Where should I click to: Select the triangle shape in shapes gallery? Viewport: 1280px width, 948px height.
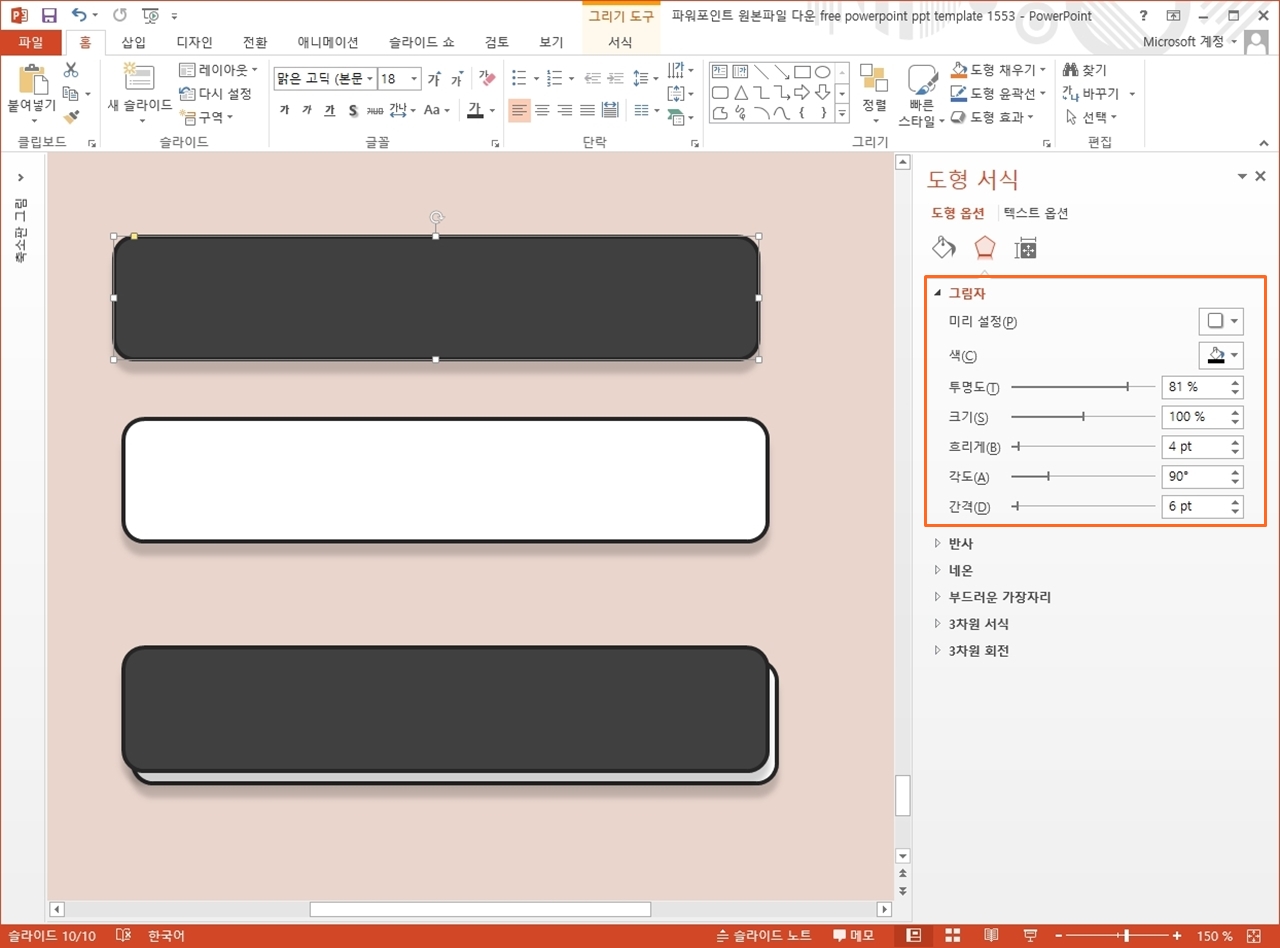click(741, 93)
